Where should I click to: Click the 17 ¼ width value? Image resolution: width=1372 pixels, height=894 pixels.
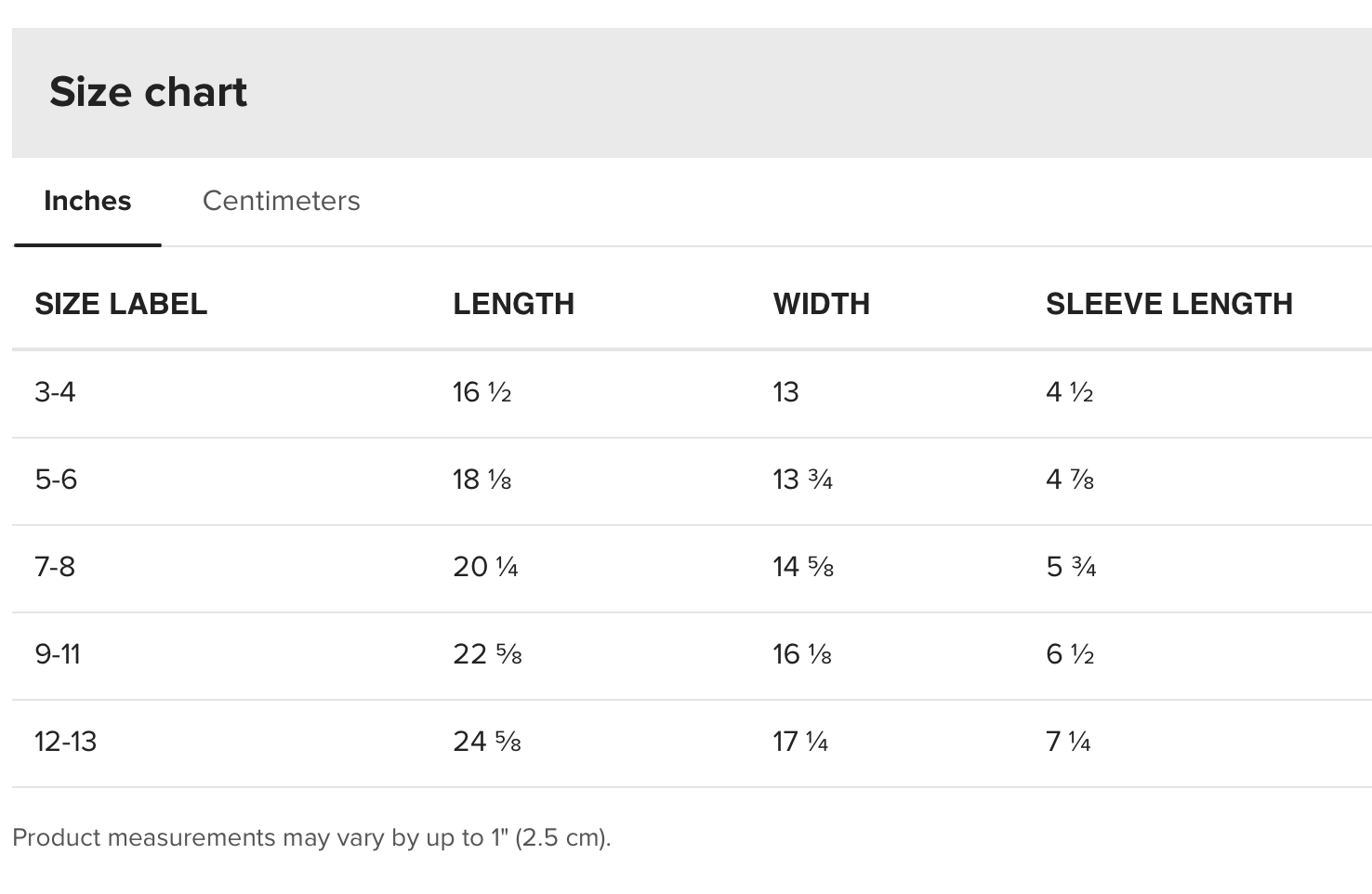point(800,742)
